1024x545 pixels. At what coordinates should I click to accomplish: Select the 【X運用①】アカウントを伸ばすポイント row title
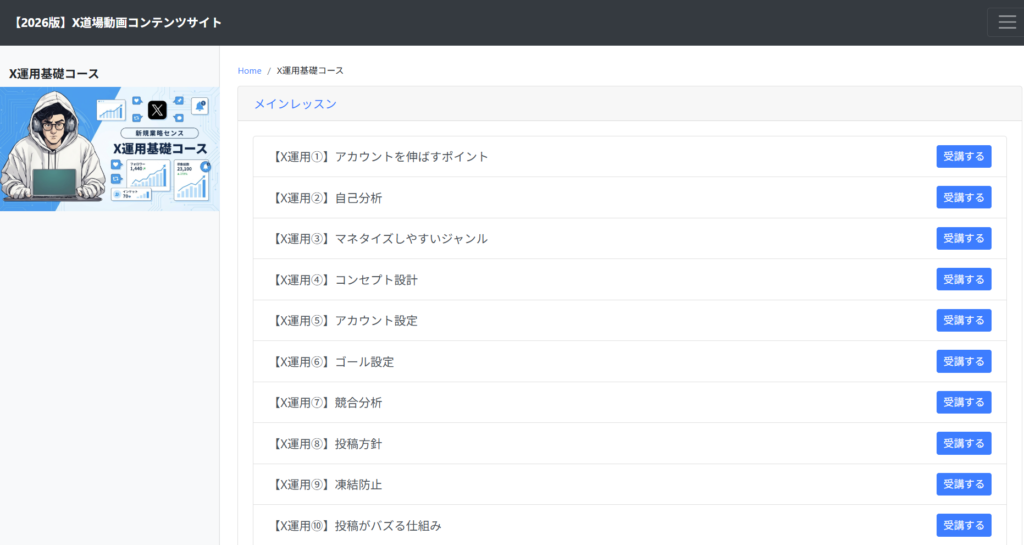[380, 157]
